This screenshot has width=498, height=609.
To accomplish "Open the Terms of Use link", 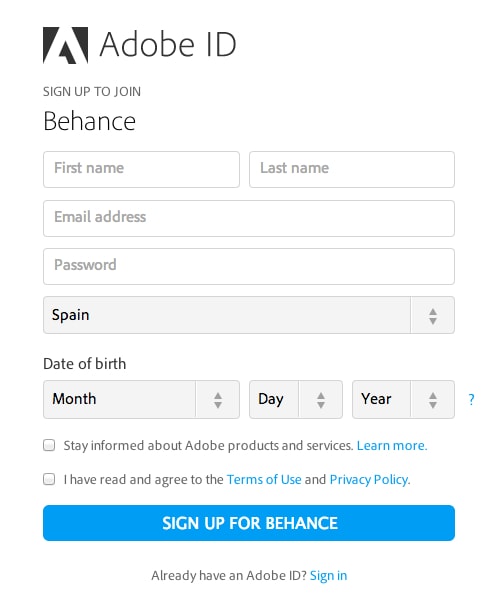I will point(264,480).
